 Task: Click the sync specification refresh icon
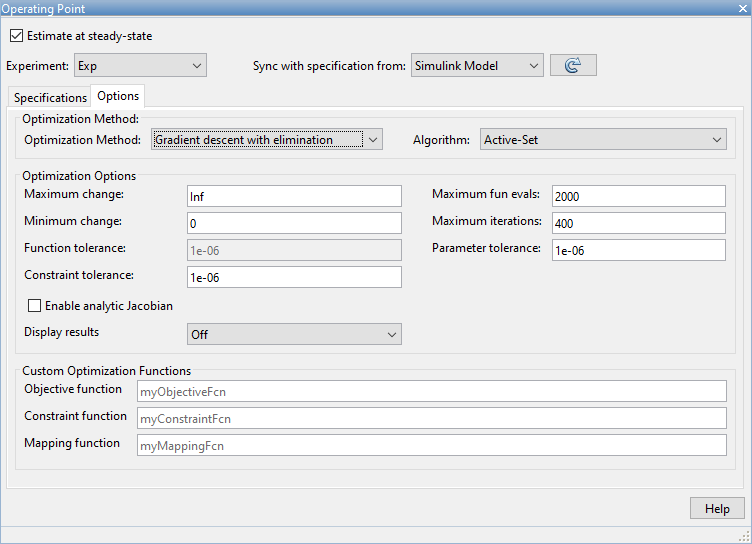point(573,66)
